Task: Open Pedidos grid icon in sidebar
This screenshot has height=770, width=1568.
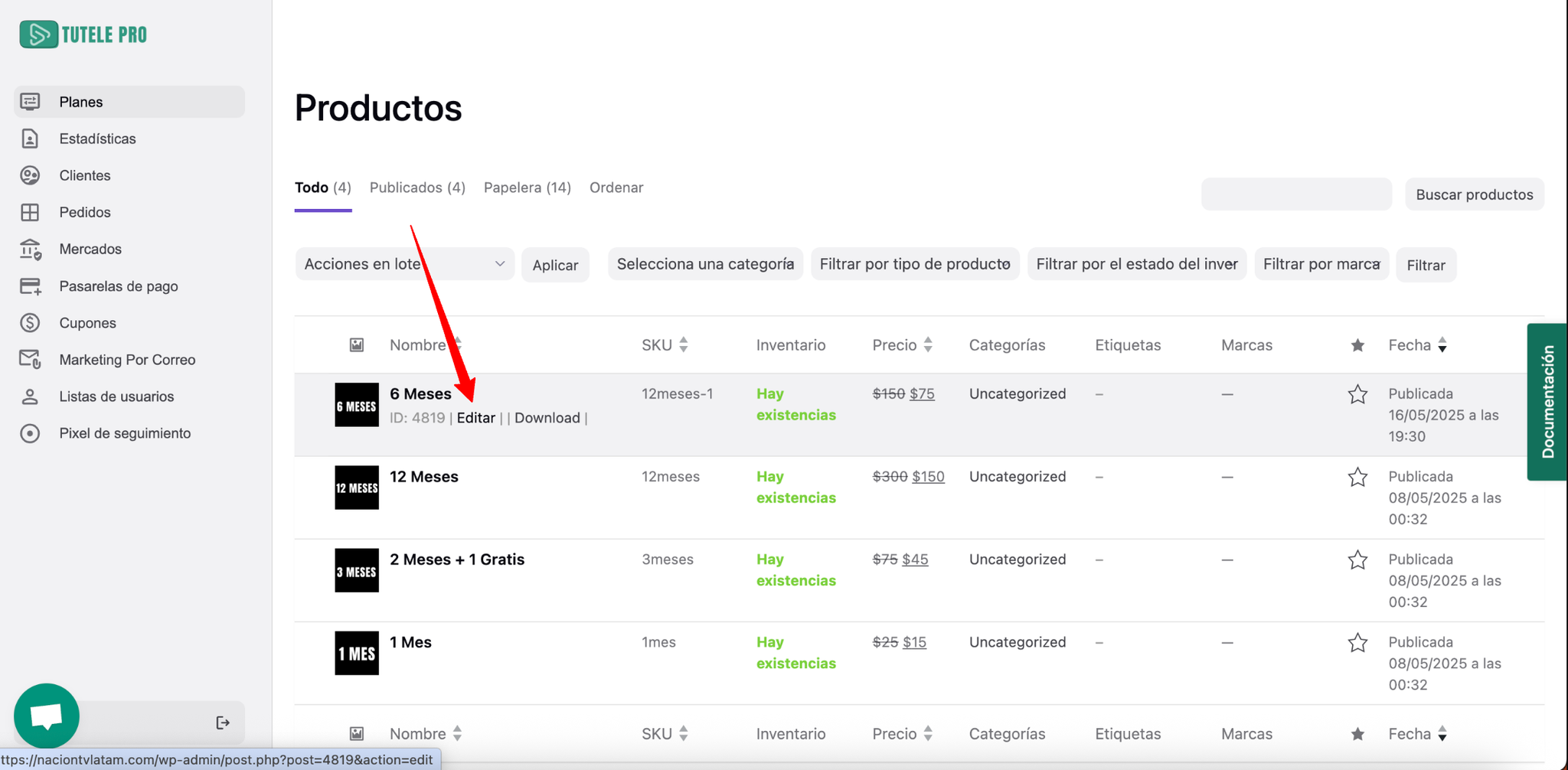Action: click(x=30, y=212)
